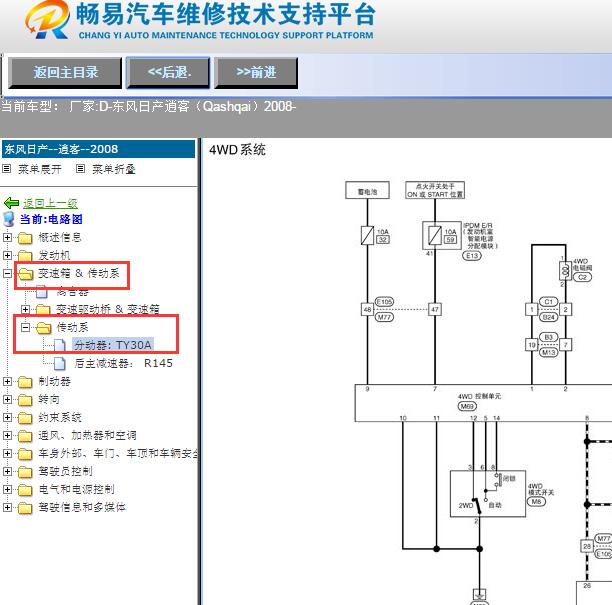Click the 菜单展开 icon
This screenshot has height=605, width=612.
coord(7,169)
